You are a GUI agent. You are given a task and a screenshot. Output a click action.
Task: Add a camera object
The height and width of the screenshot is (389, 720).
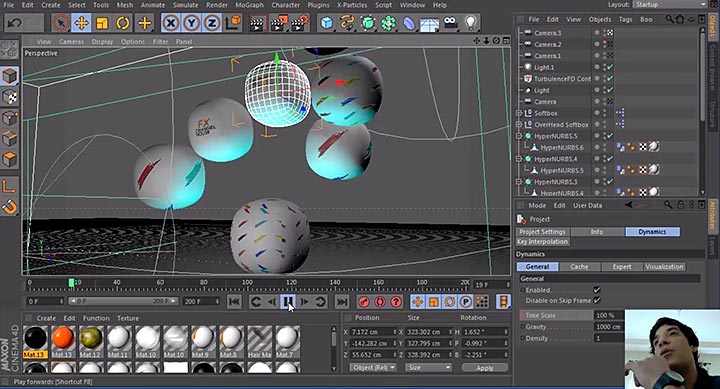pos(450,23)
